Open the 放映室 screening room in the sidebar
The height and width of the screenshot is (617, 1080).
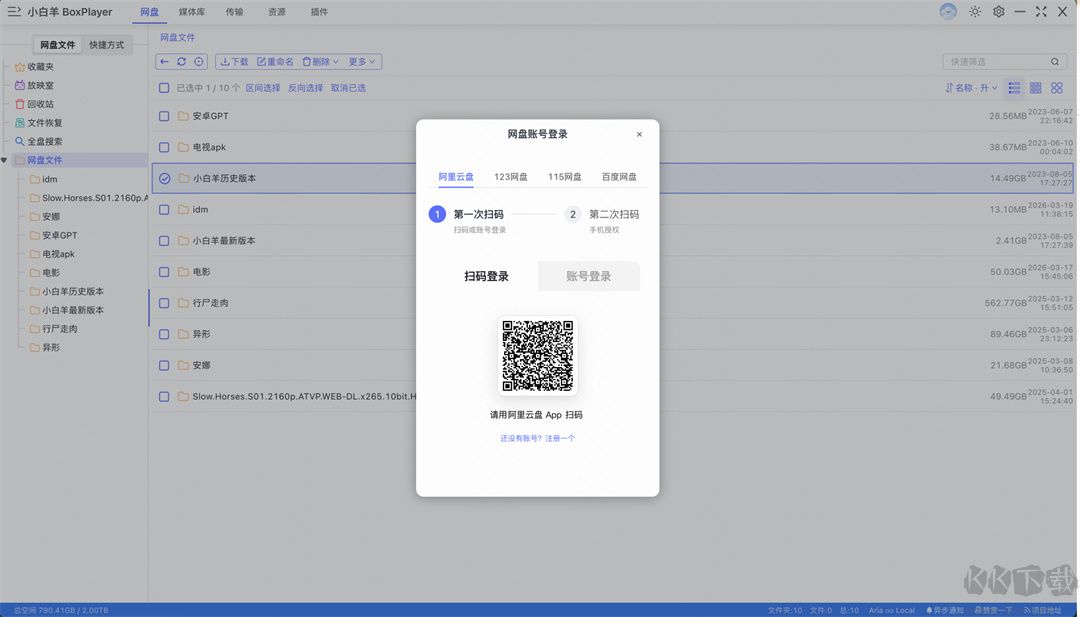click(x=34, y=85)
